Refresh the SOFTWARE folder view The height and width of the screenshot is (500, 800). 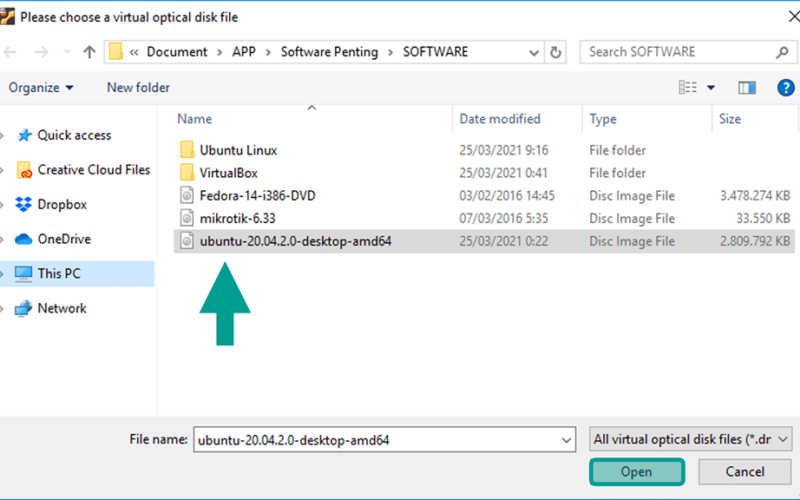click(x=556, y=52)
